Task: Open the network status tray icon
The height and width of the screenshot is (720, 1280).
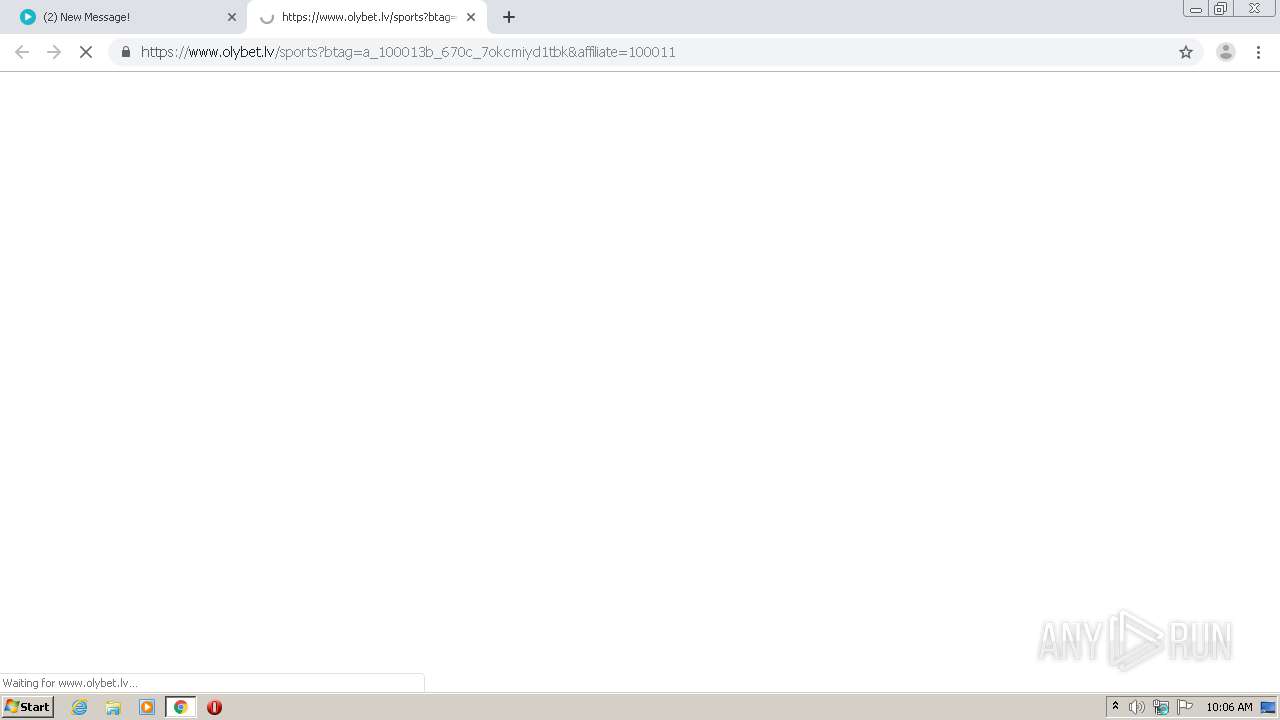Action: 1161,707
